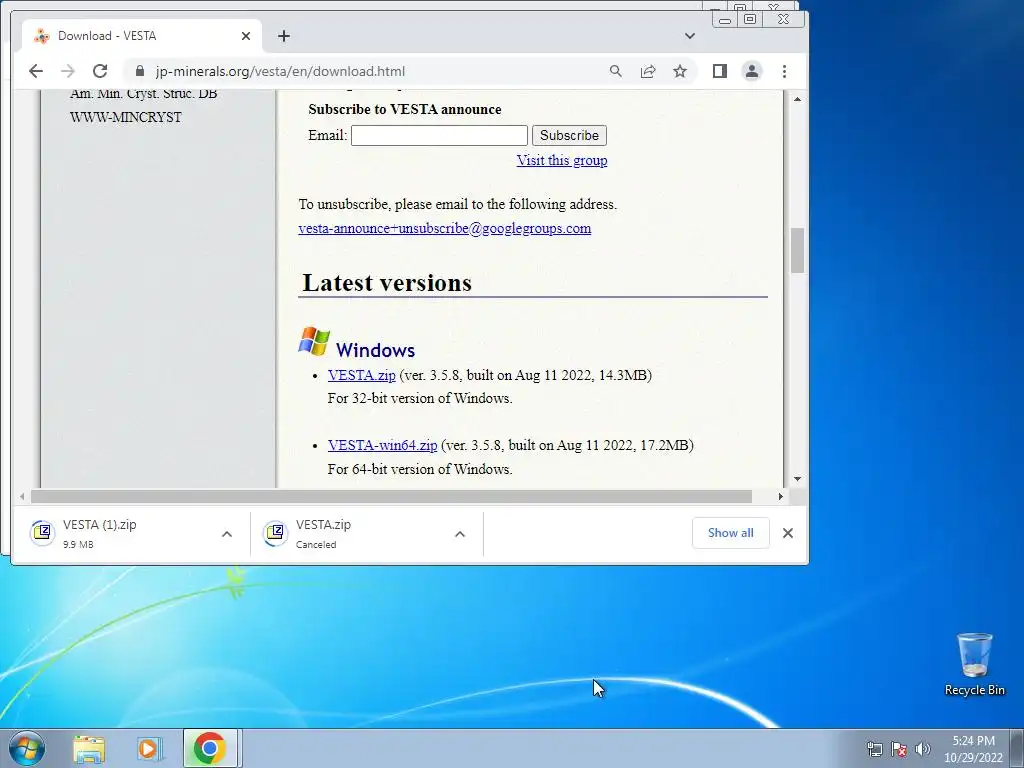Open the Visit this group link

point(562,160)
